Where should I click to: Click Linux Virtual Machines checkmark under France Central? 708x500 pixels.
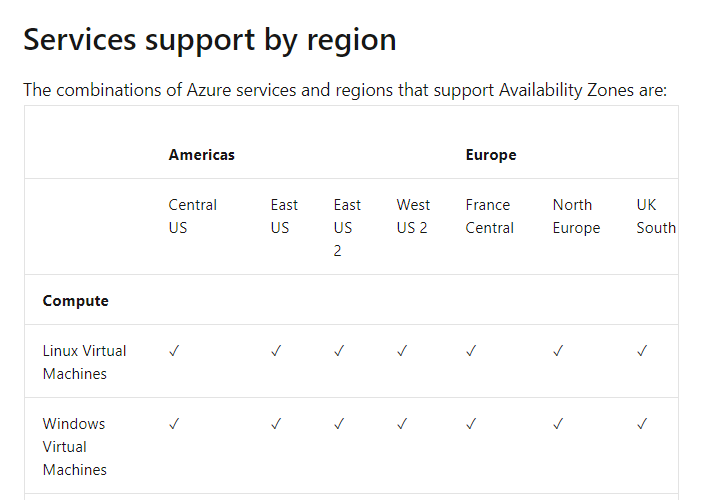471,351
